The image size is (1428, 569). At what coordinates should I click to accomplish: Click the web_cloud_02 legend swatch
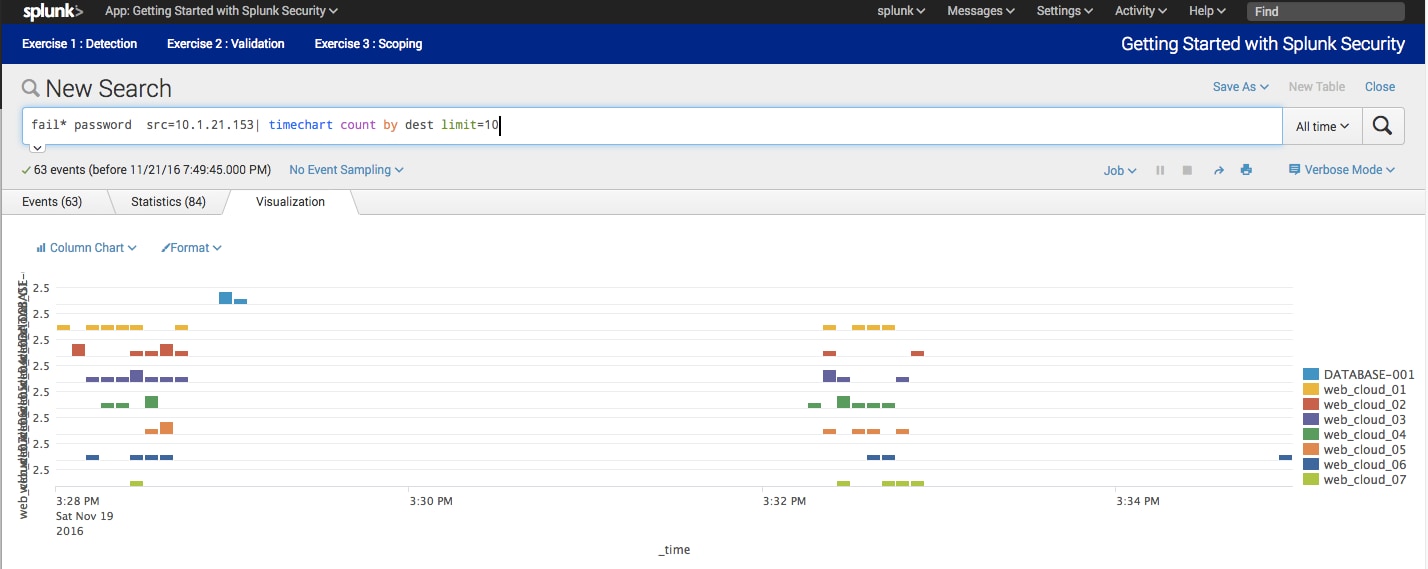[x=1311, y=405]
